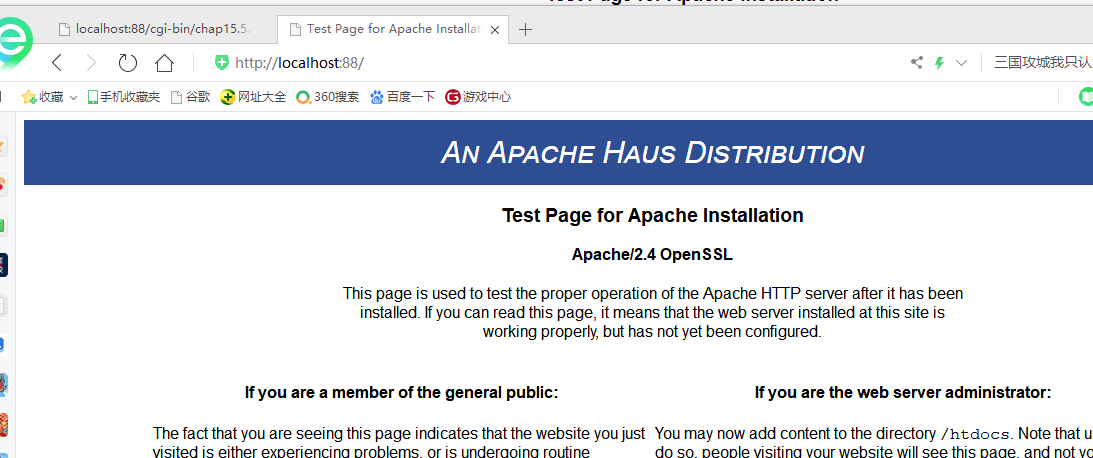Click the green icon at bookmarks bar end

pyautogui.click(x=1085, y=97)
